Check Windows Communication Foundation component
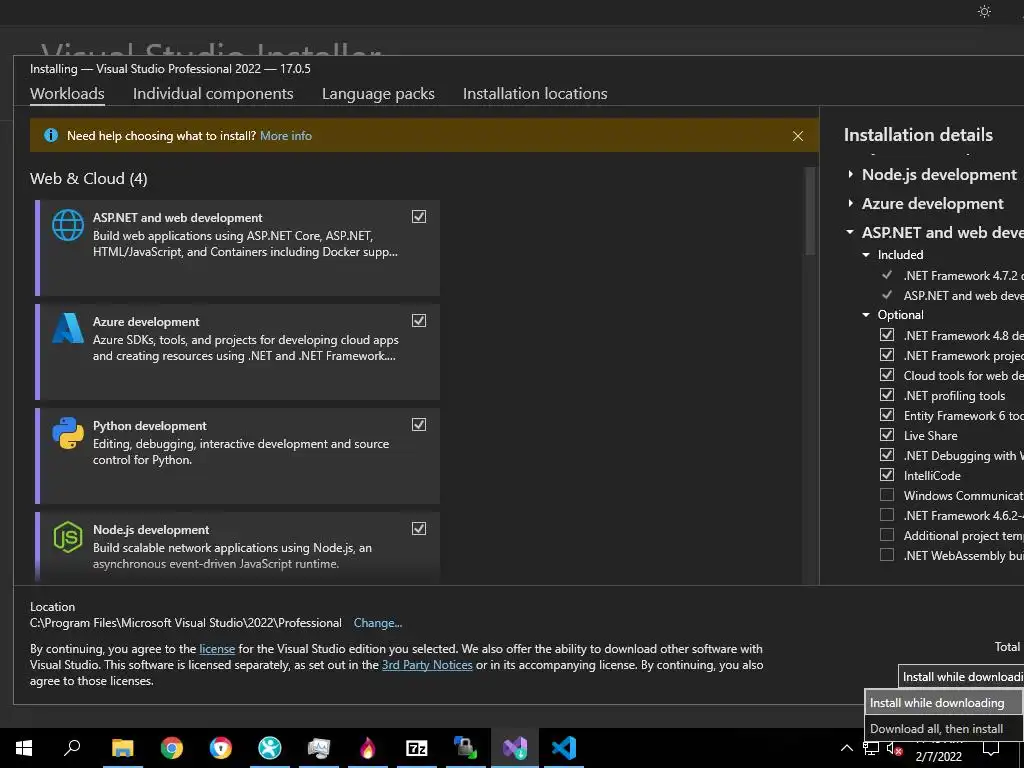 tap(886, 495)
